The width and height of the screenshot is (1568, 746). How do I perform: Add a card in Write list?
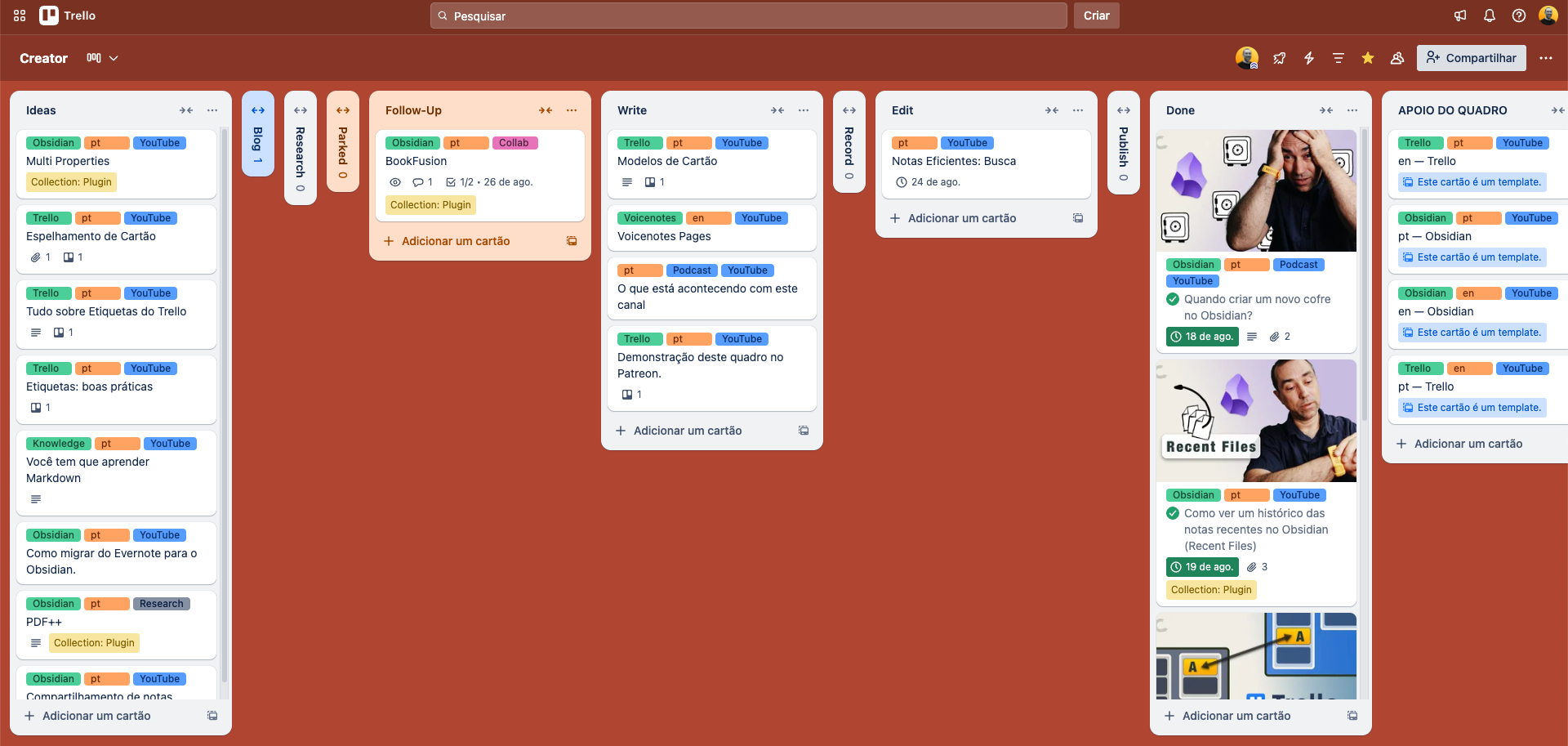tap(699, 431)
